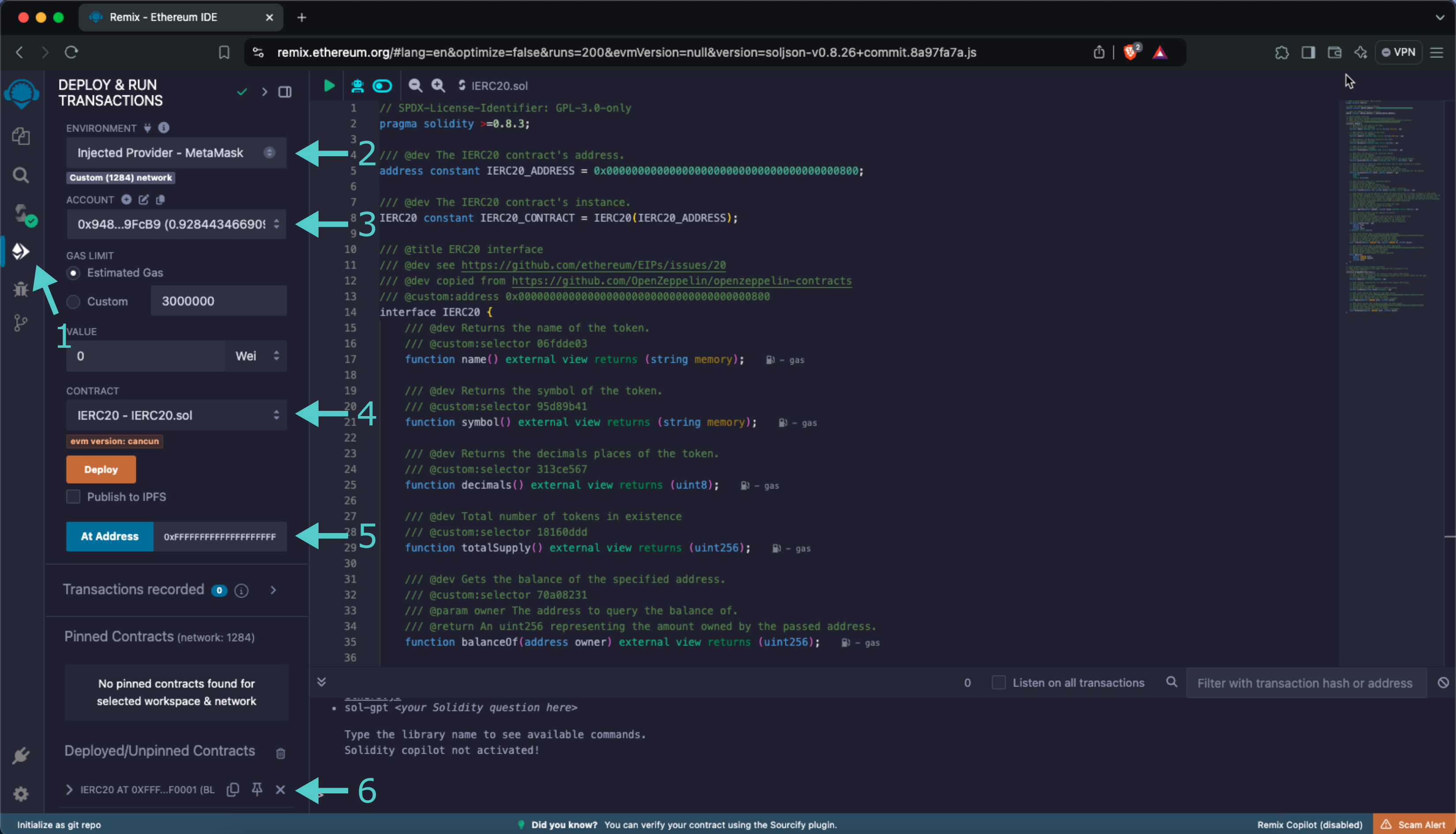Open the Scam Alert notice

pos(1414,824)
